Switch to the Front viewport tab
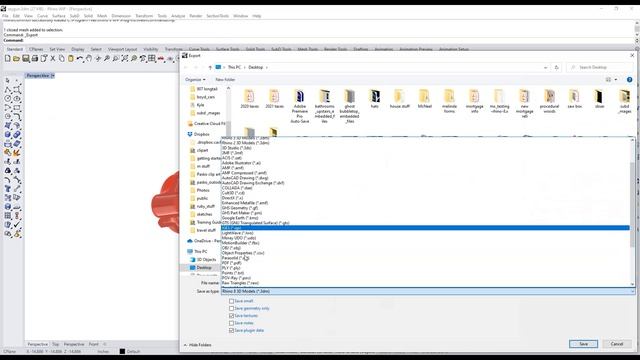The height and width of the screenshot is (360, 640). 94,344
